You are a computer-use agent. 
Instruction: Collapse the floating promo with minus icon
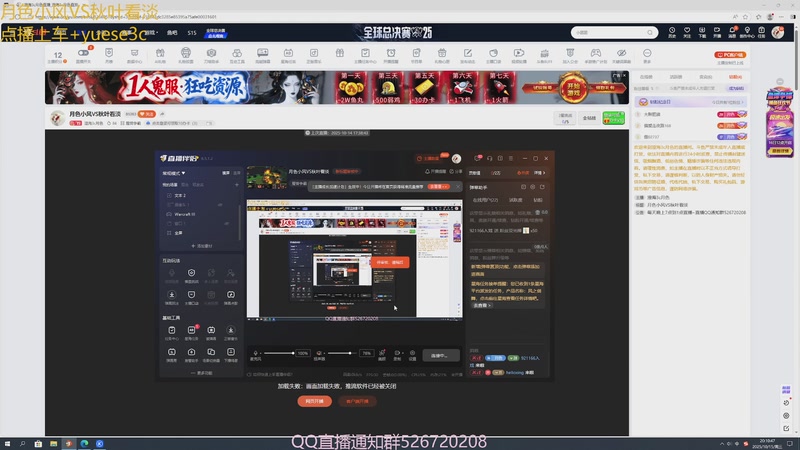tap(780, 82)
